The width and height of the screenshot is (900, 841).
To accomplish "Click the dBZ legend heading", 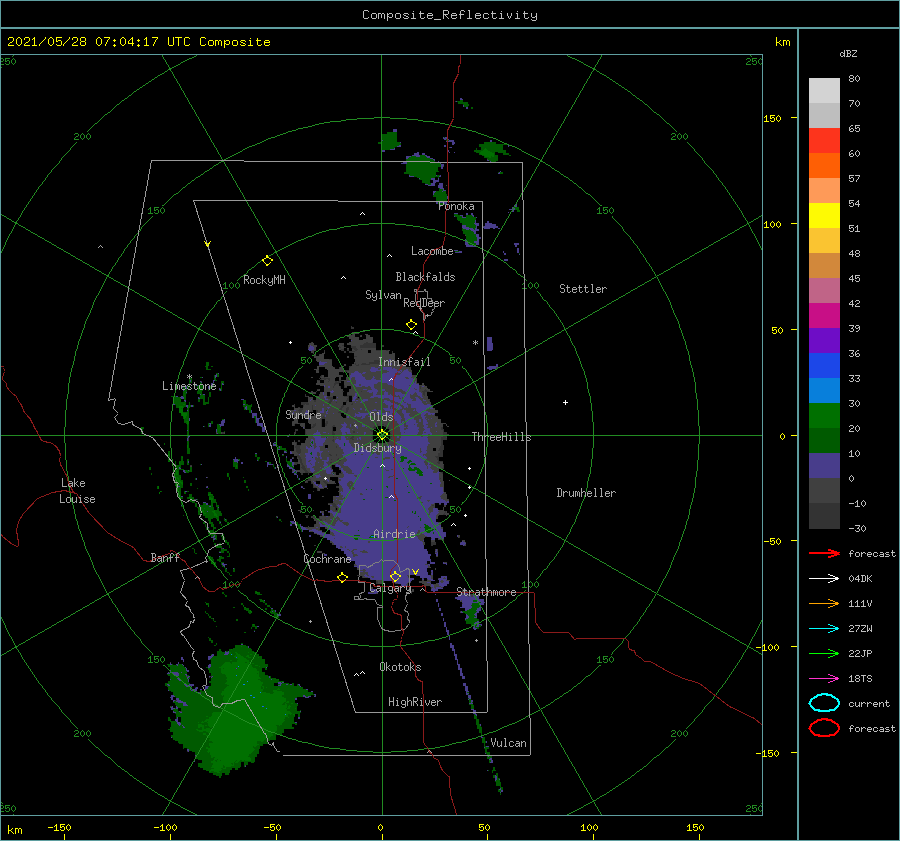I will pos(848,53).
